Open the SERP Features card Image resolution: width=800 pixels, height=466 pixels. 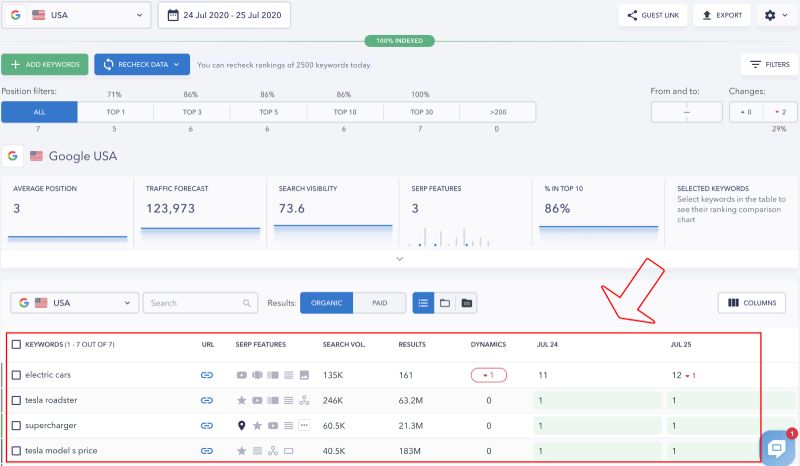coord(465,212)
